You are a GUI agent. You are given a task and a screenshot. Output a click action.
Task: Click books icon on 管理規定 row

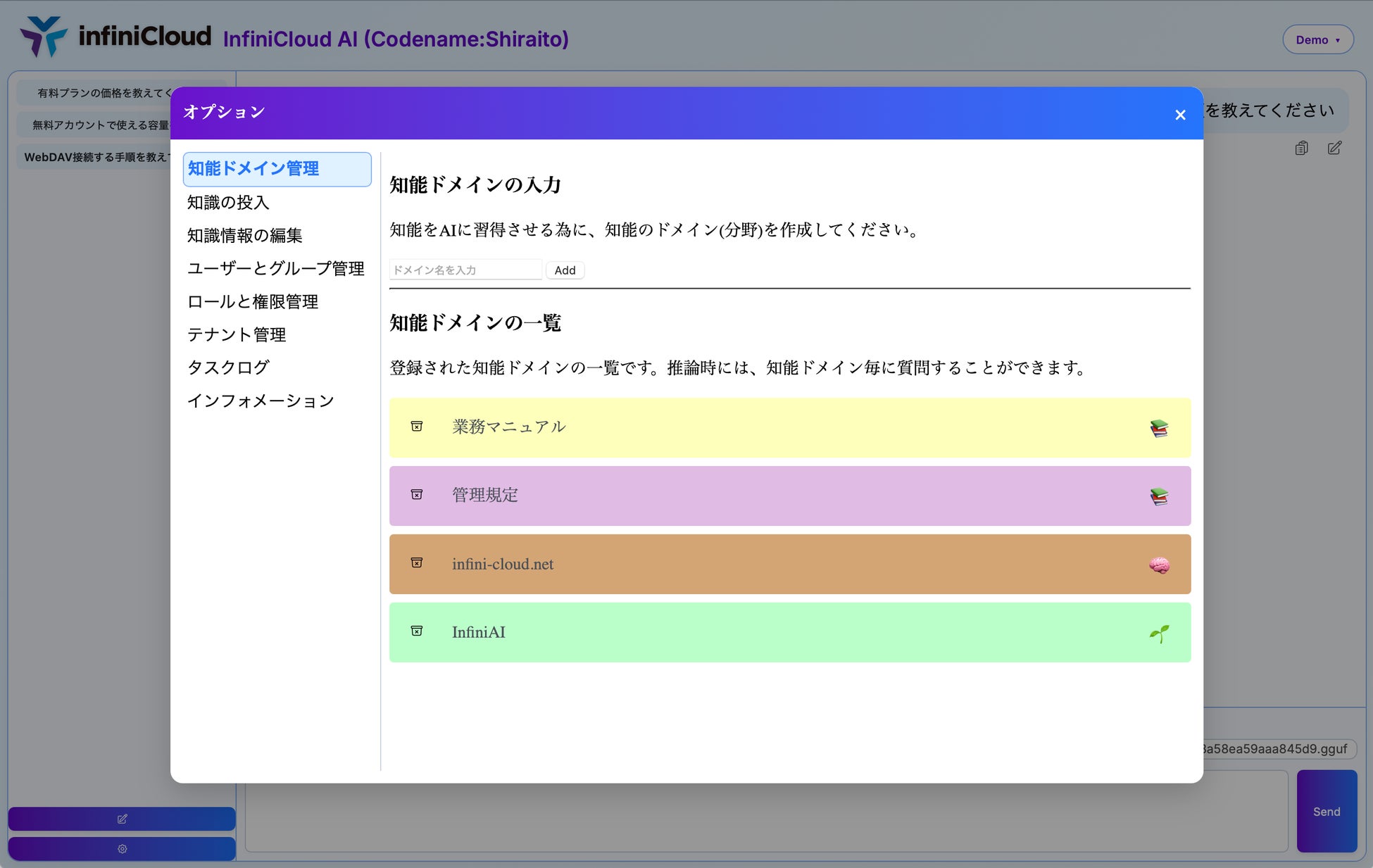(1159, 496)
